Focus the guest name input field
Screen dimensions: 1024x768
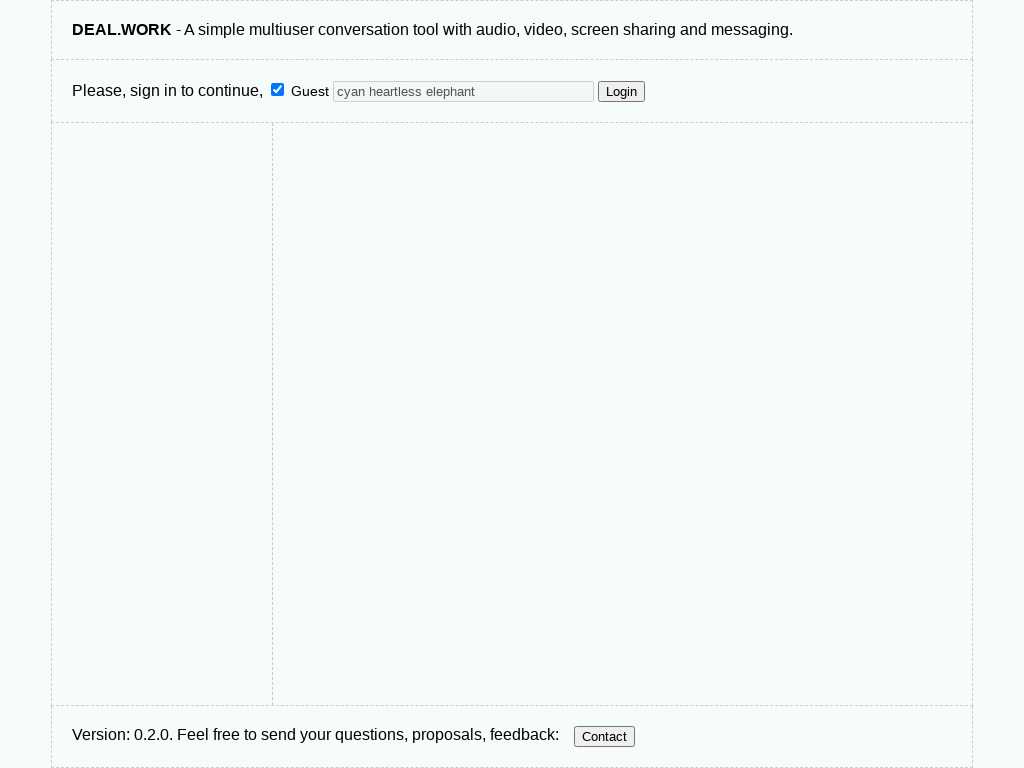(x=463, y=91)
